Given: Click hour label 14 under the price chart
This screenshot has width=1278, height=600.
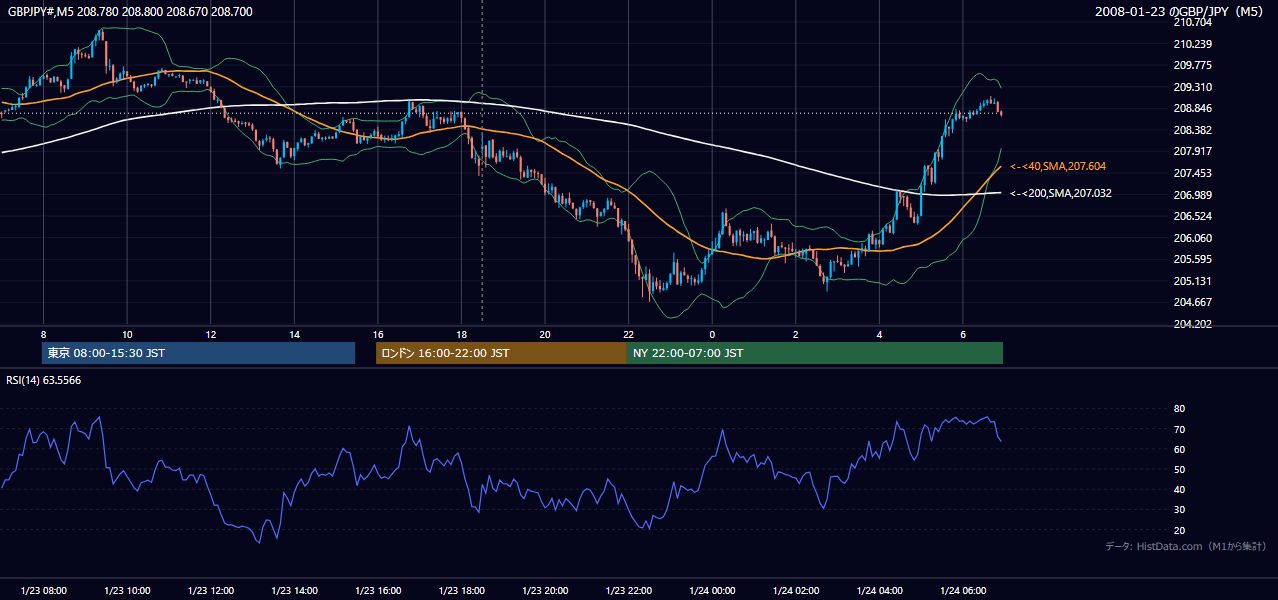Looking at the screenshot, I should pyautogui.click(x=294, y=334).
